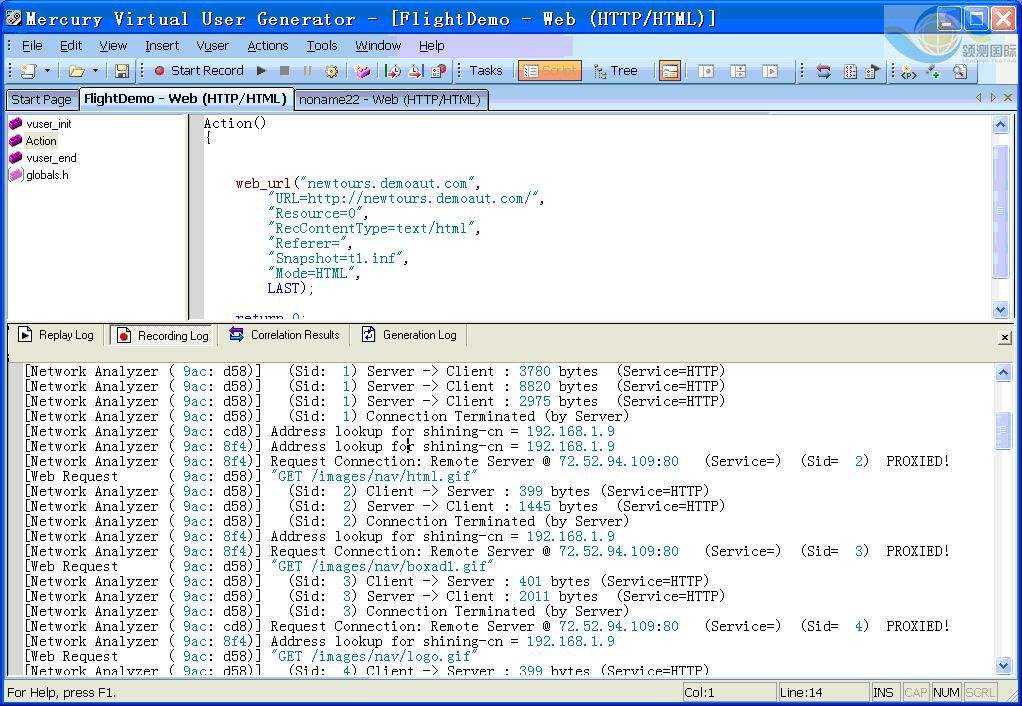Click the add check green plus icon
This screenshot has height=706, width=1022.
click(933, 71)
